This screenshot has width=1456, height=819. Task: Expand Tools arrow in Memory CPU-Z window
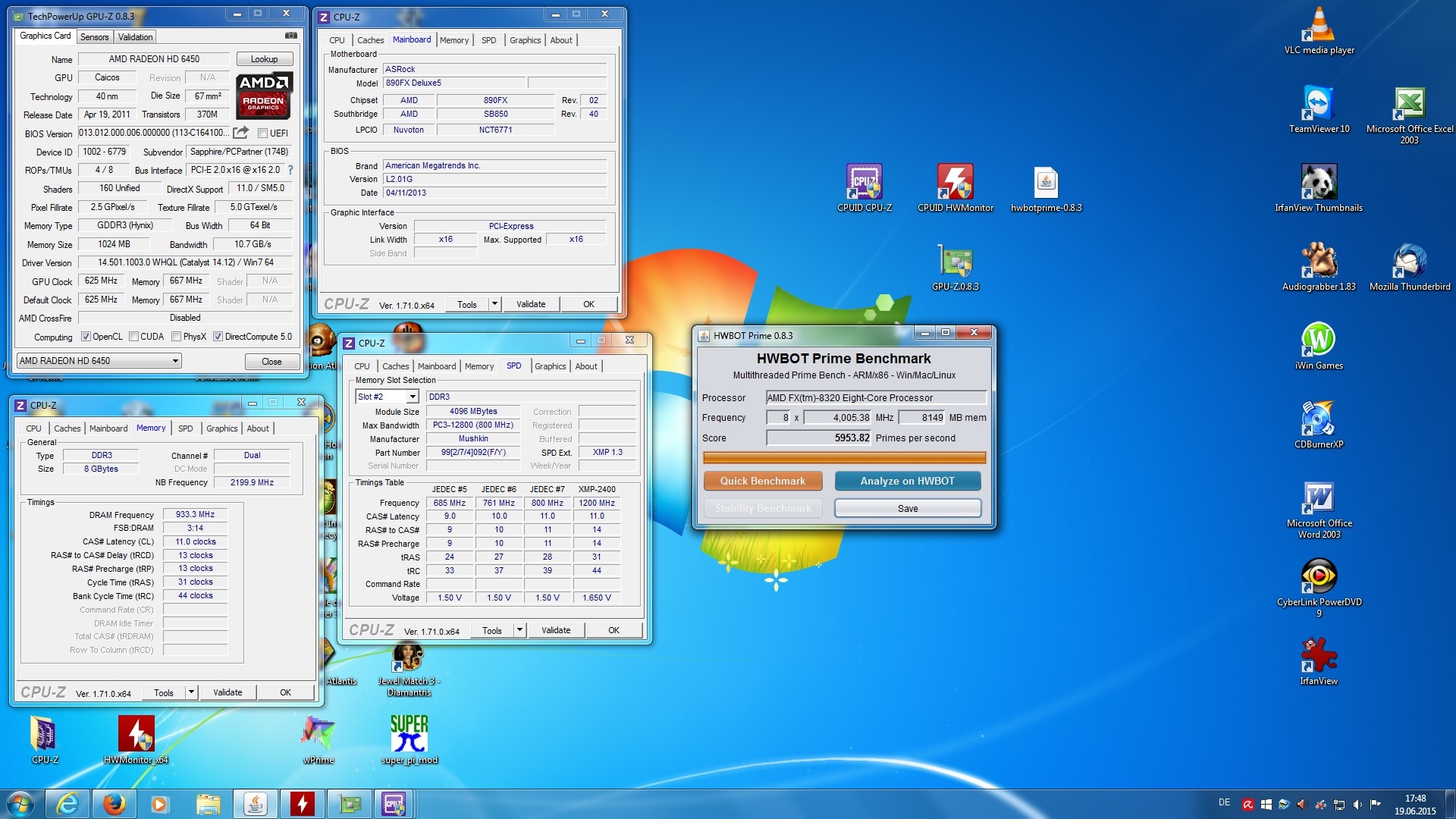[191, 692]
